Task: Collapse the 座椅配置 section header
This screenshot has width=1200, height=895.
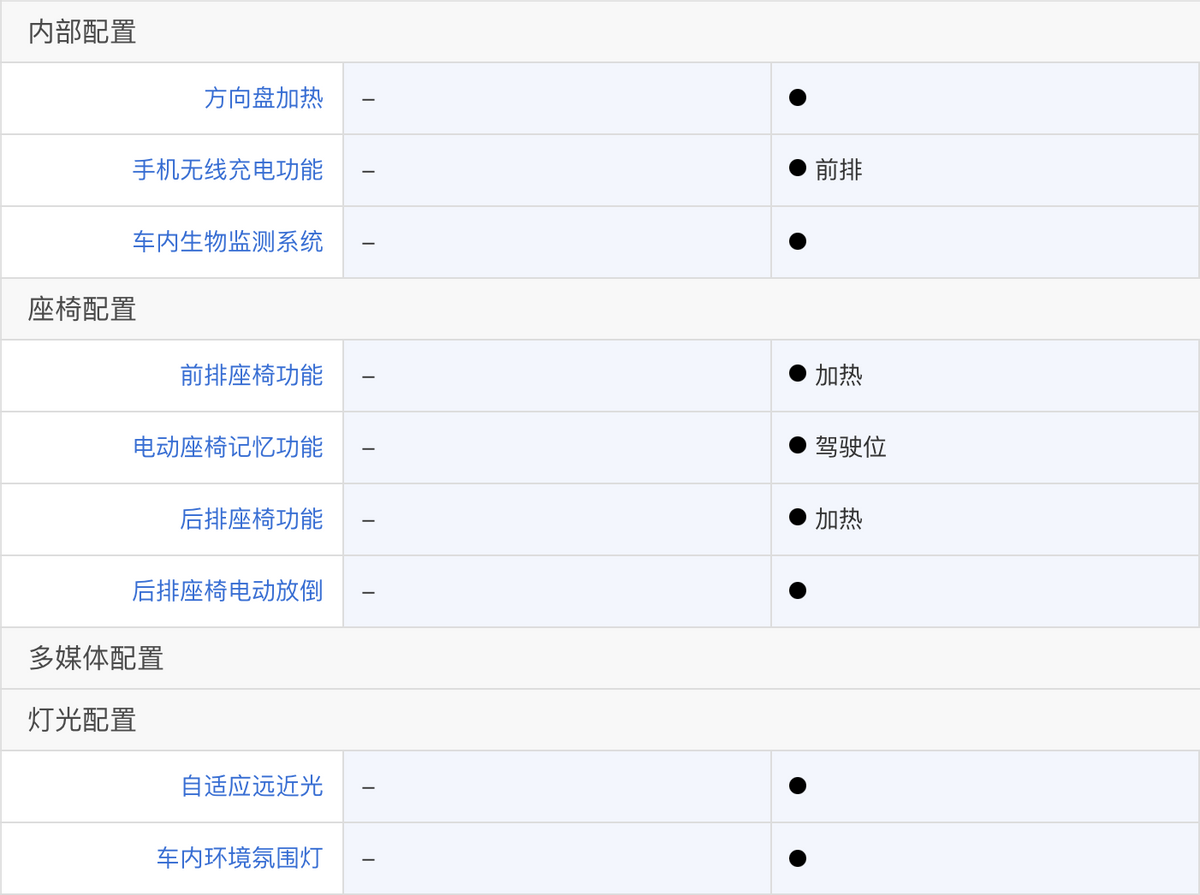Action: tap(600, 309)
